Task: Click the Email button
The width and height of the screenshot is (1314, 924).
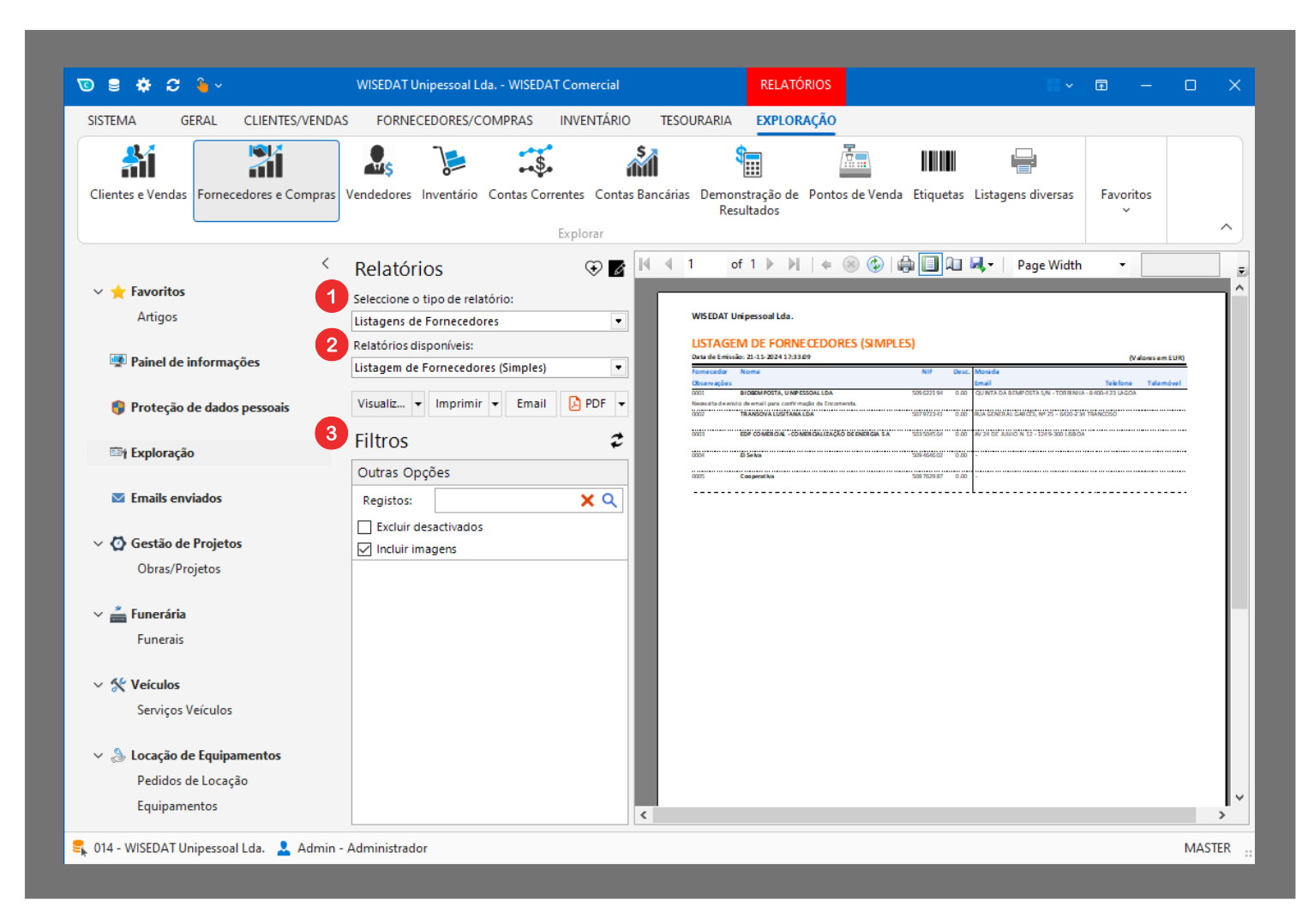Action: [x=531, y=404]
